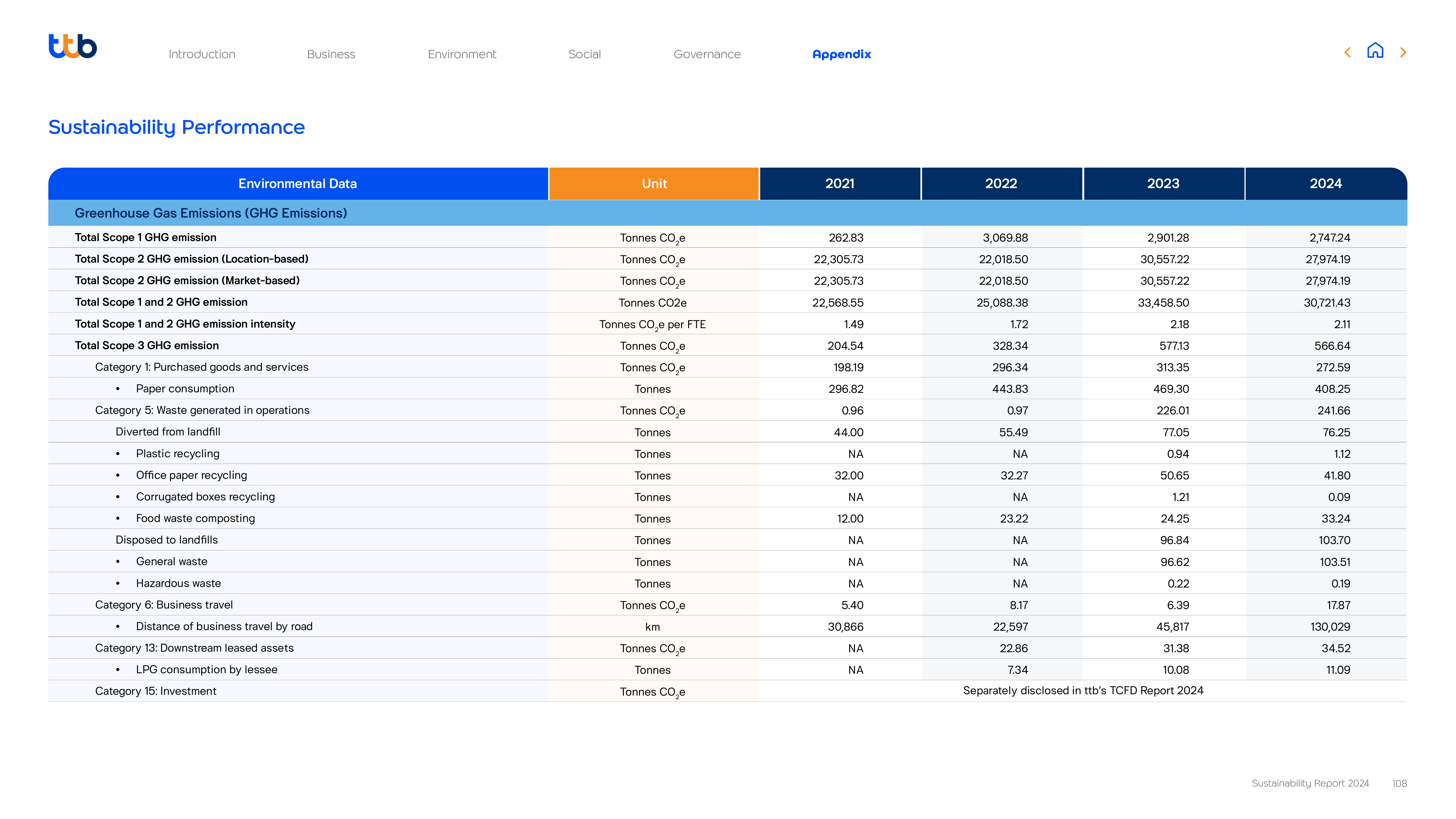
Task: Click the 2021 column header
Action: 840,184
